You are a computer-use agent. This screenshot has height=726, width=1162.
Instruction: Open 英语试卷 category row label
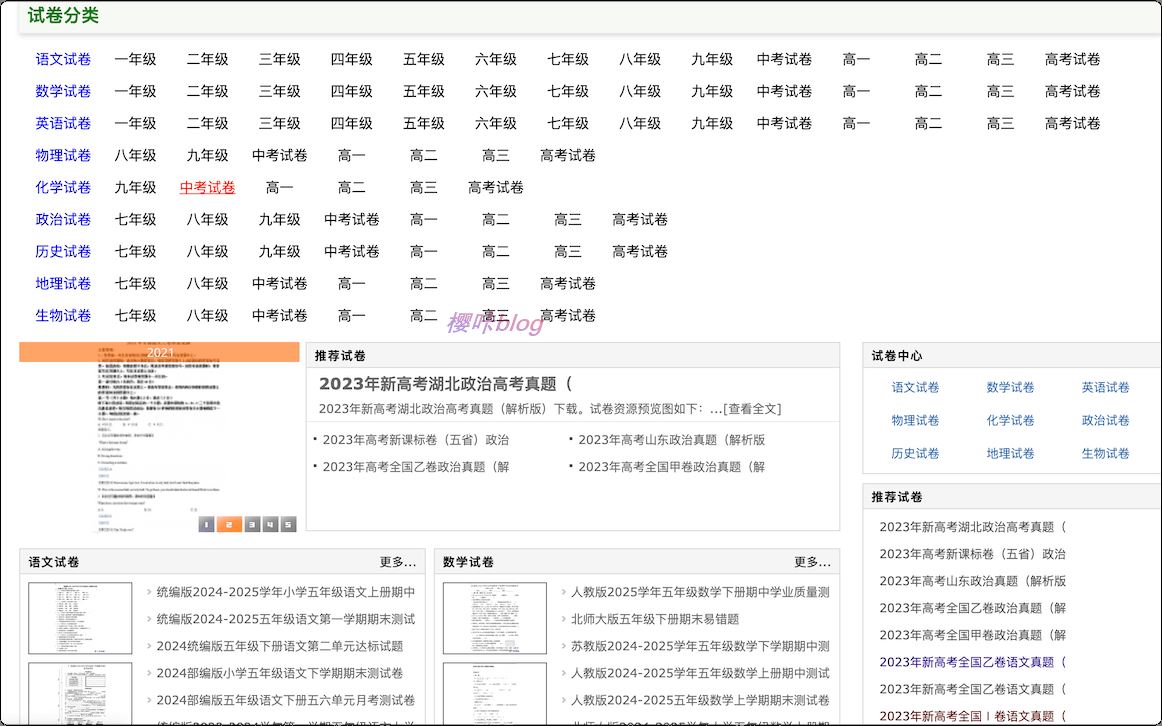[63, 123]
